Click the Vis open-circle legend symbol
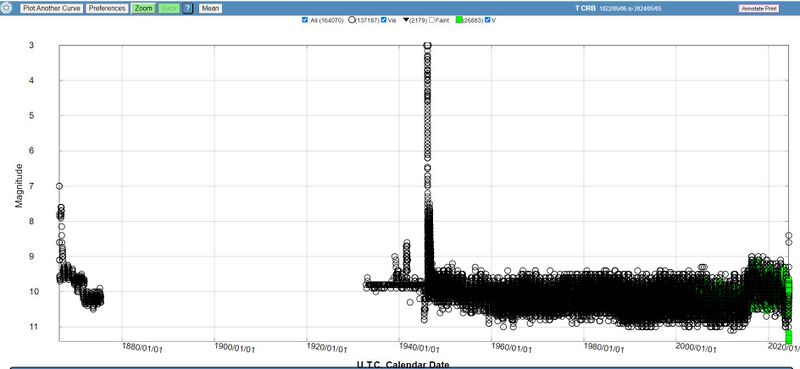 (352, 20)
